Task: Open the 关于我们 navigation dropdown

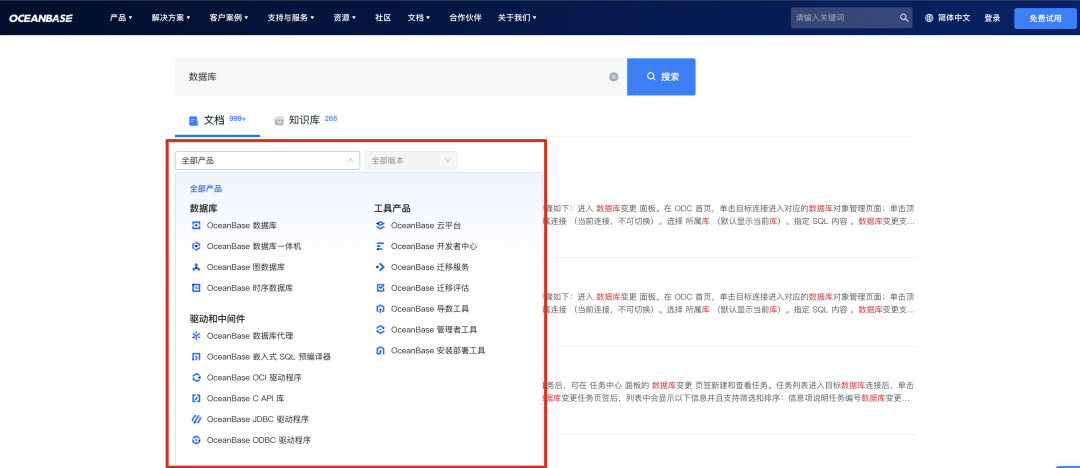Action: point(517,18)
